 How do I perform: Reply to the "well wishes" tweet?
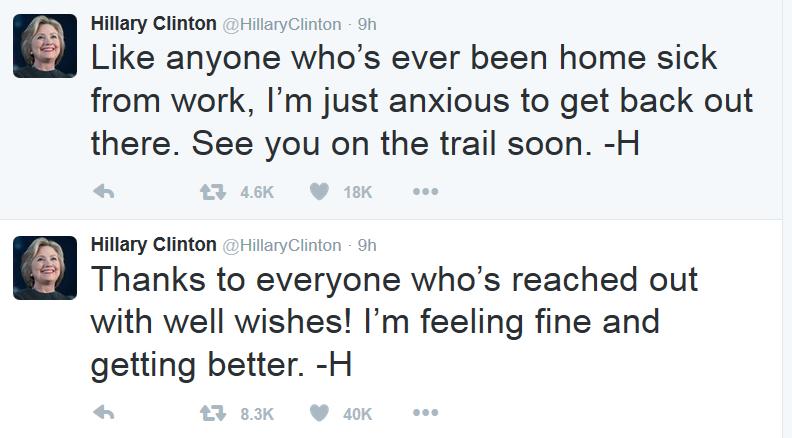[x=103, y=413]
